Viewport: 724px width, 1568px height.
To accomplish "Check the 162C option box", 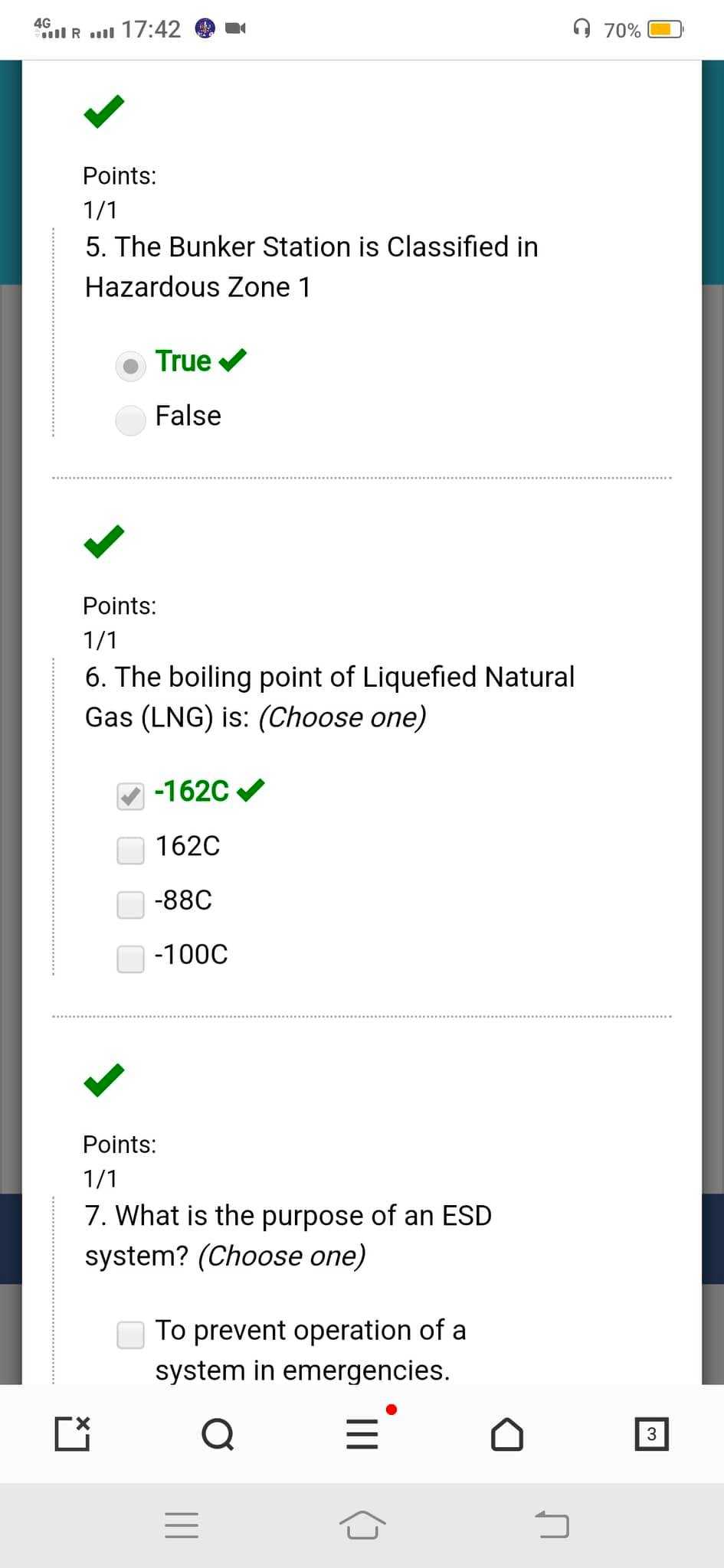I will point(130,850).
